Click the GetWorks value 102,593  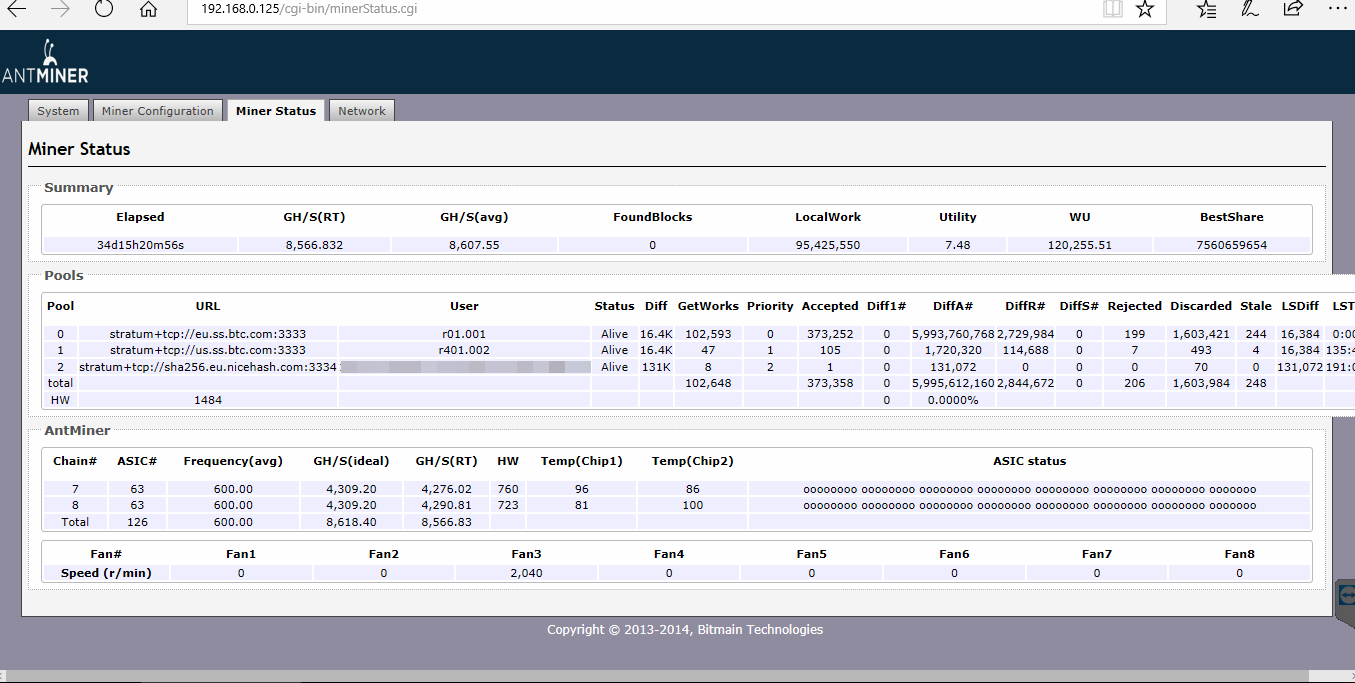[x=708, y=334]
